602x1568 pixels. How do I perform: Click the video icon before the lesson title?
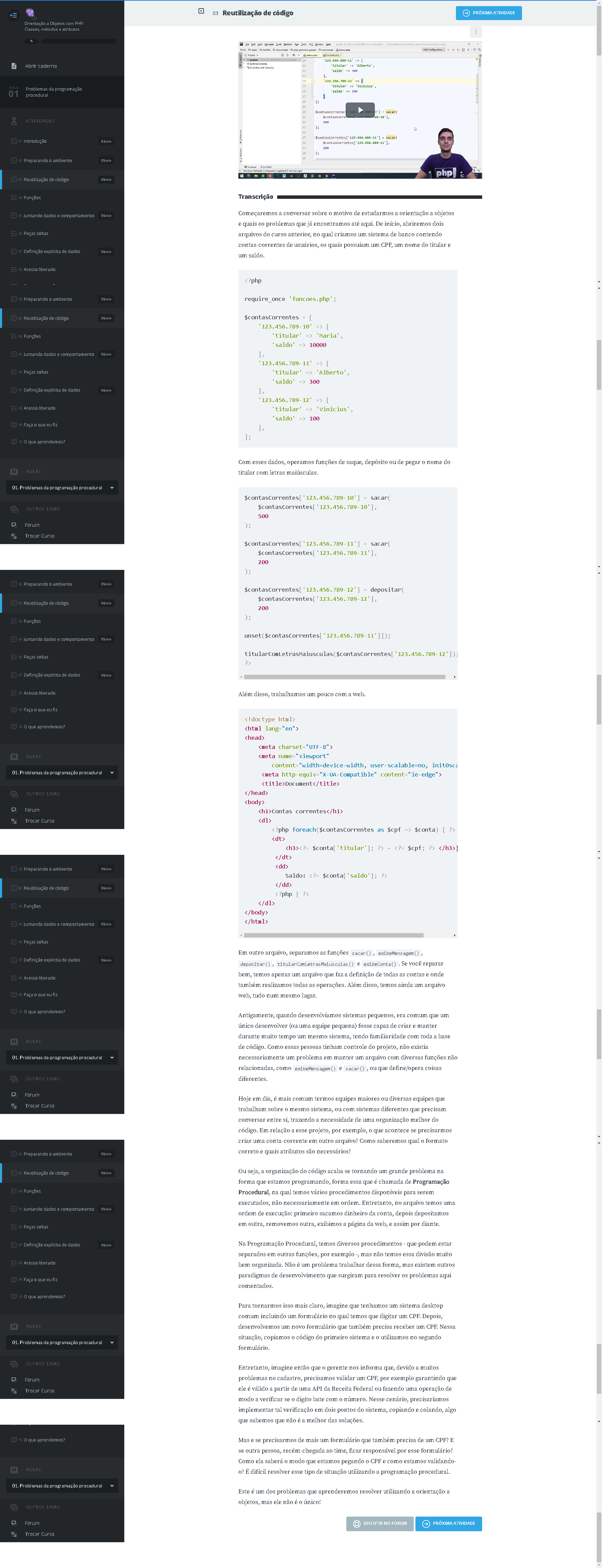(202, 12)
